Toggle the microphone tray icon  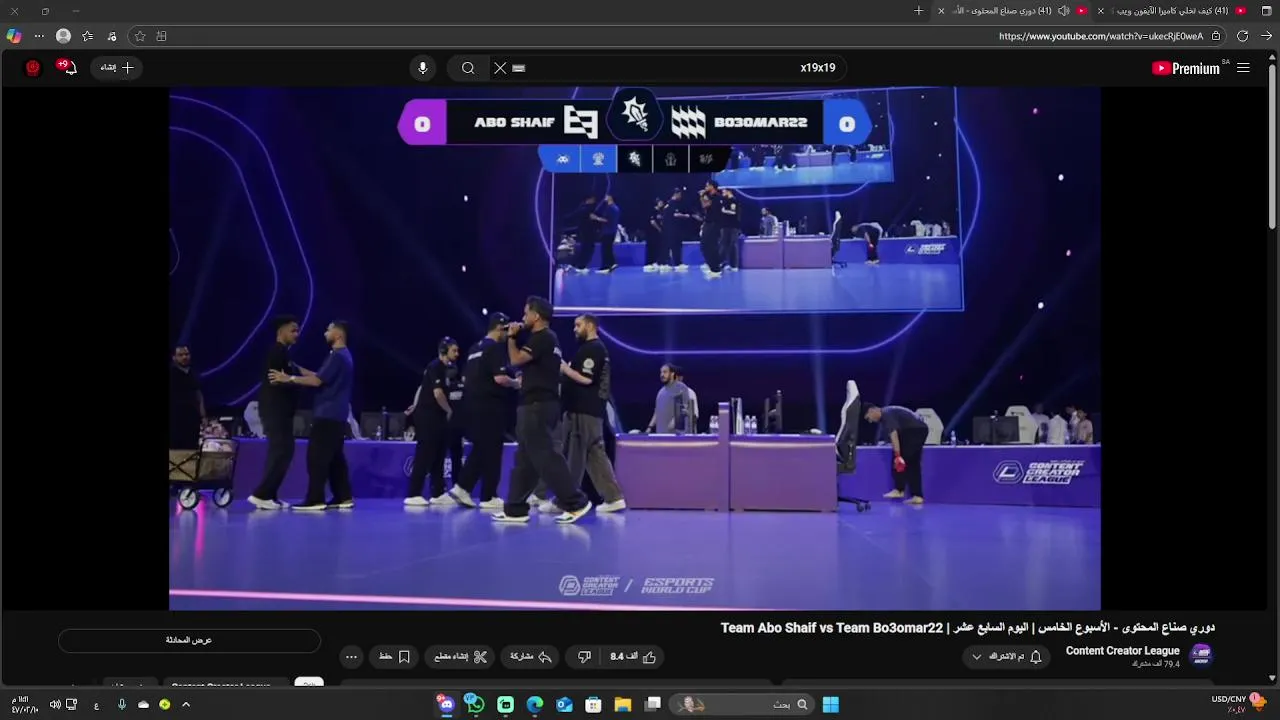(122, 705)
